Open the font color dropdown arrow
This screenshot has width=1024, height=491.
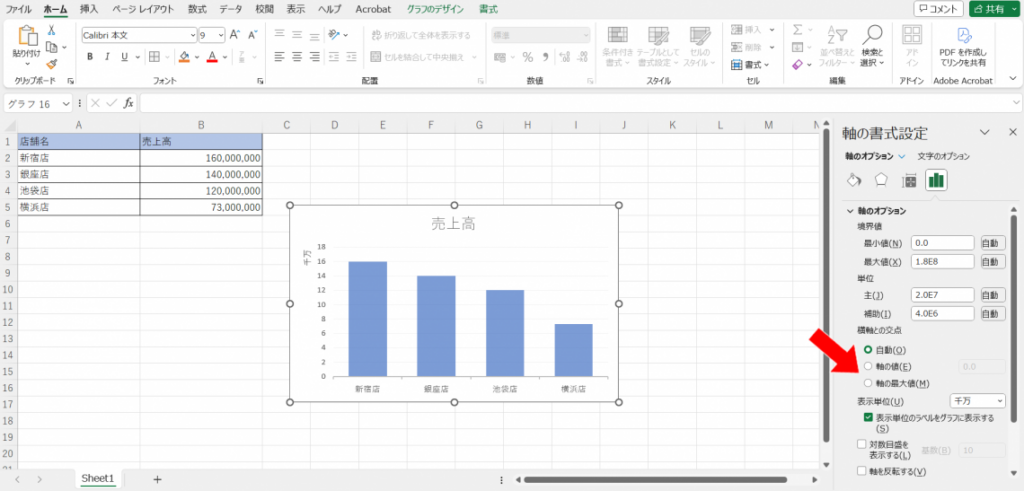click(x=225, y=57)
